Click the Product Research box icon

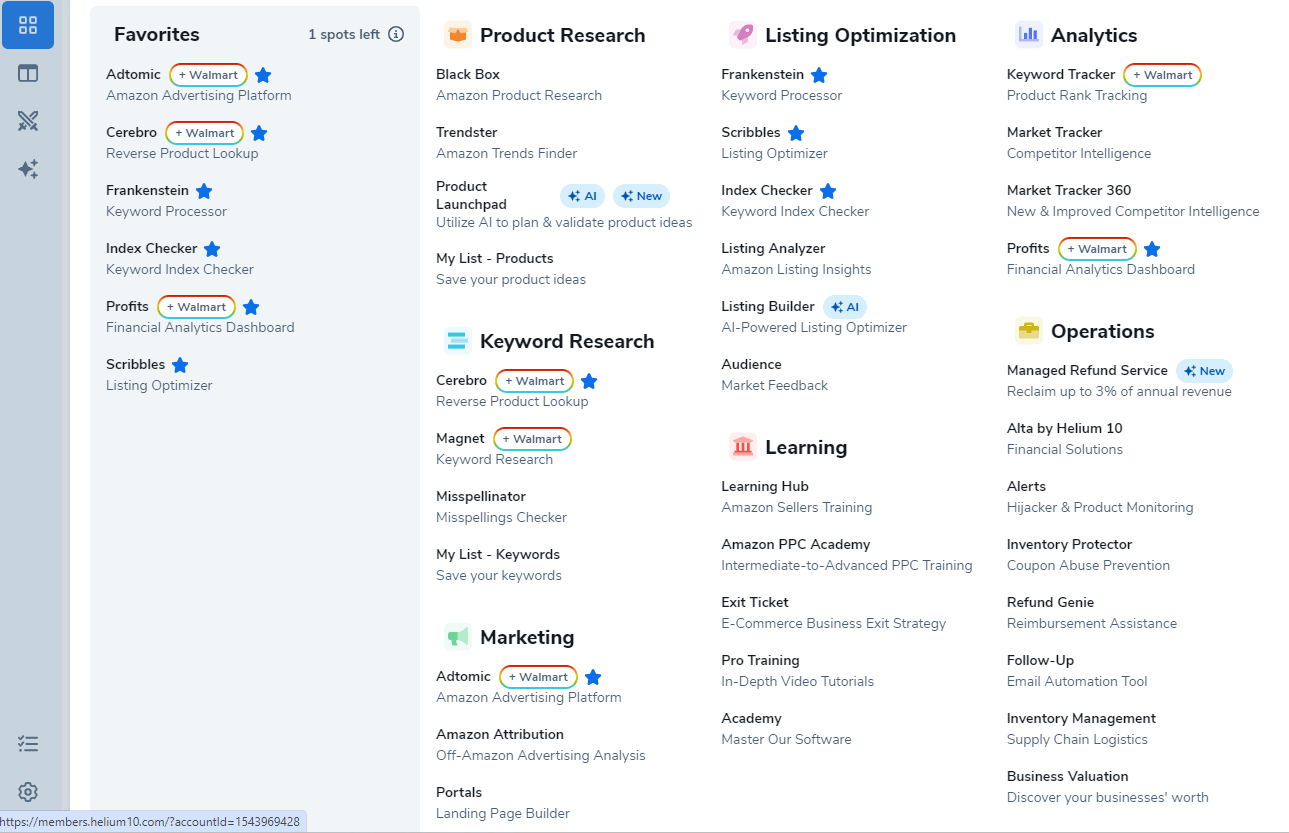click(x=458, y=35)
